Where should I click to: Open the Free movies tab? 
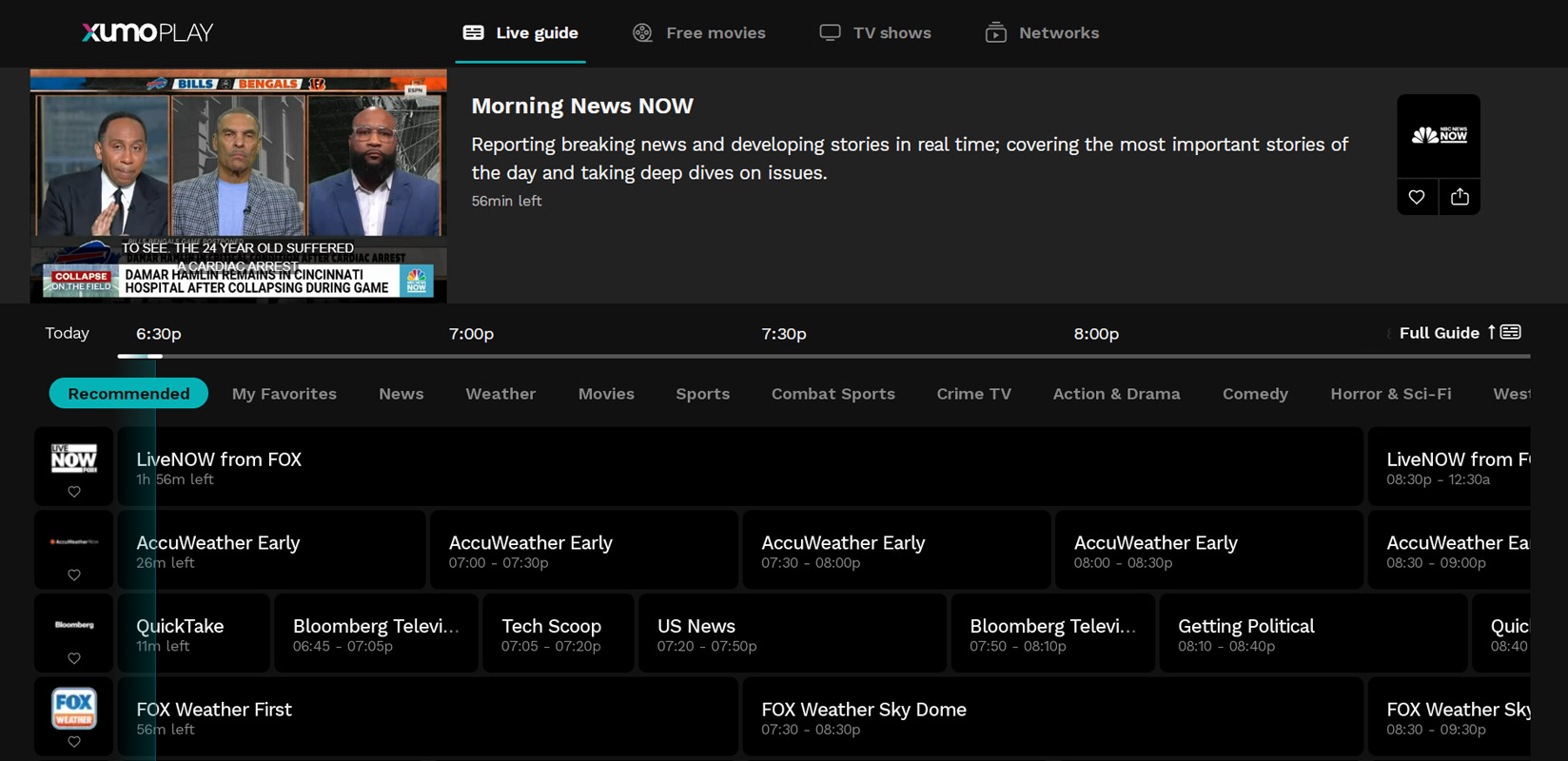point(699,32)
